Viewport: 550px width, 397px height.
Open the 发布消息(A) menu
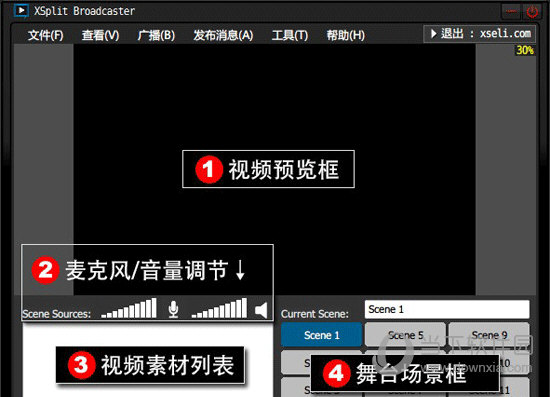(223, 35)
